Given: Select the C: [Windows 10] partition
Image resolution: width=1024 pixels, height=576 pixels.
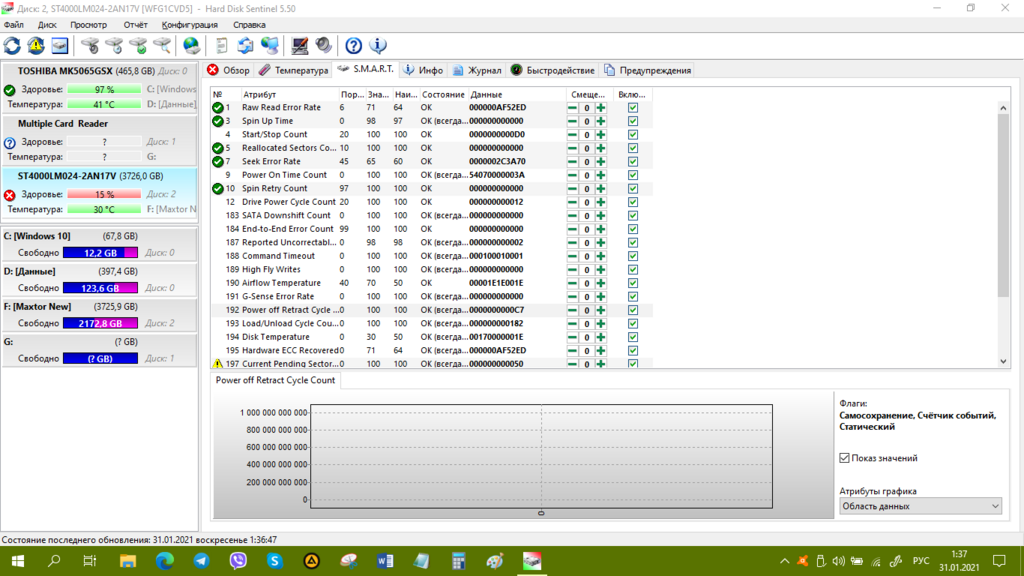Looking at the screenshot, I should 99,244.
